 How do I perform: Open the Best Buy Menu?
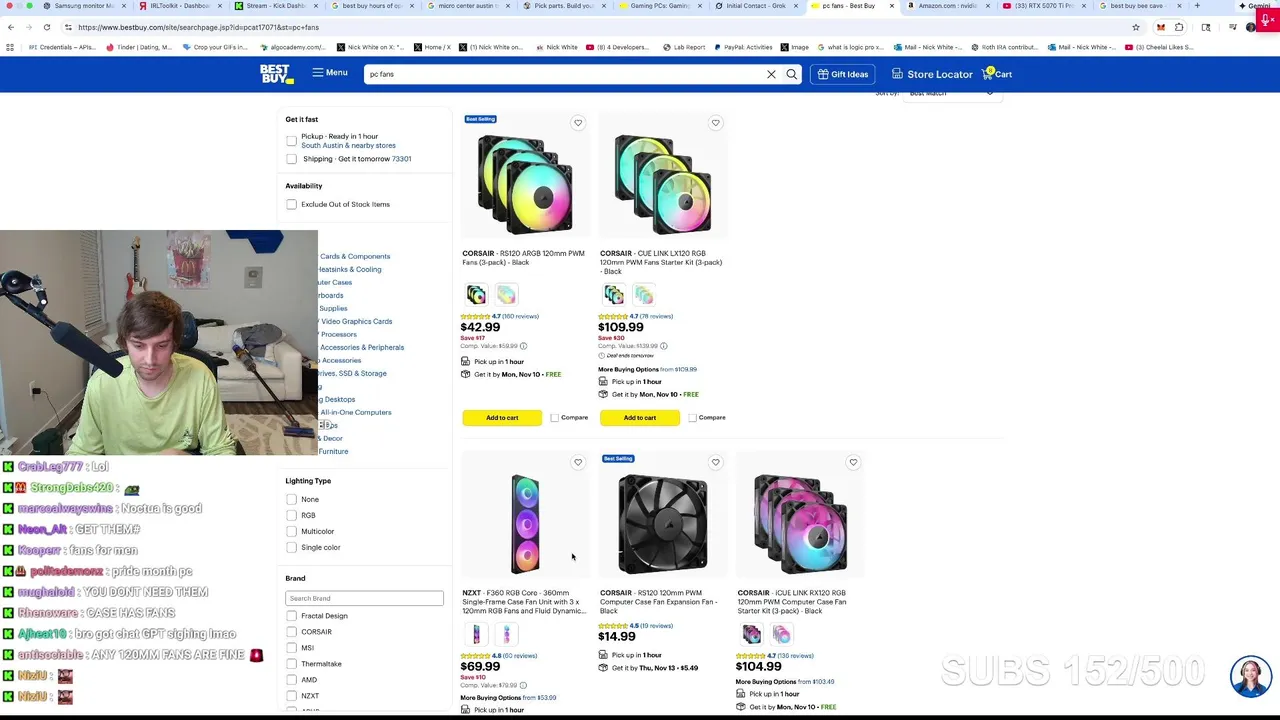point(330,73)
